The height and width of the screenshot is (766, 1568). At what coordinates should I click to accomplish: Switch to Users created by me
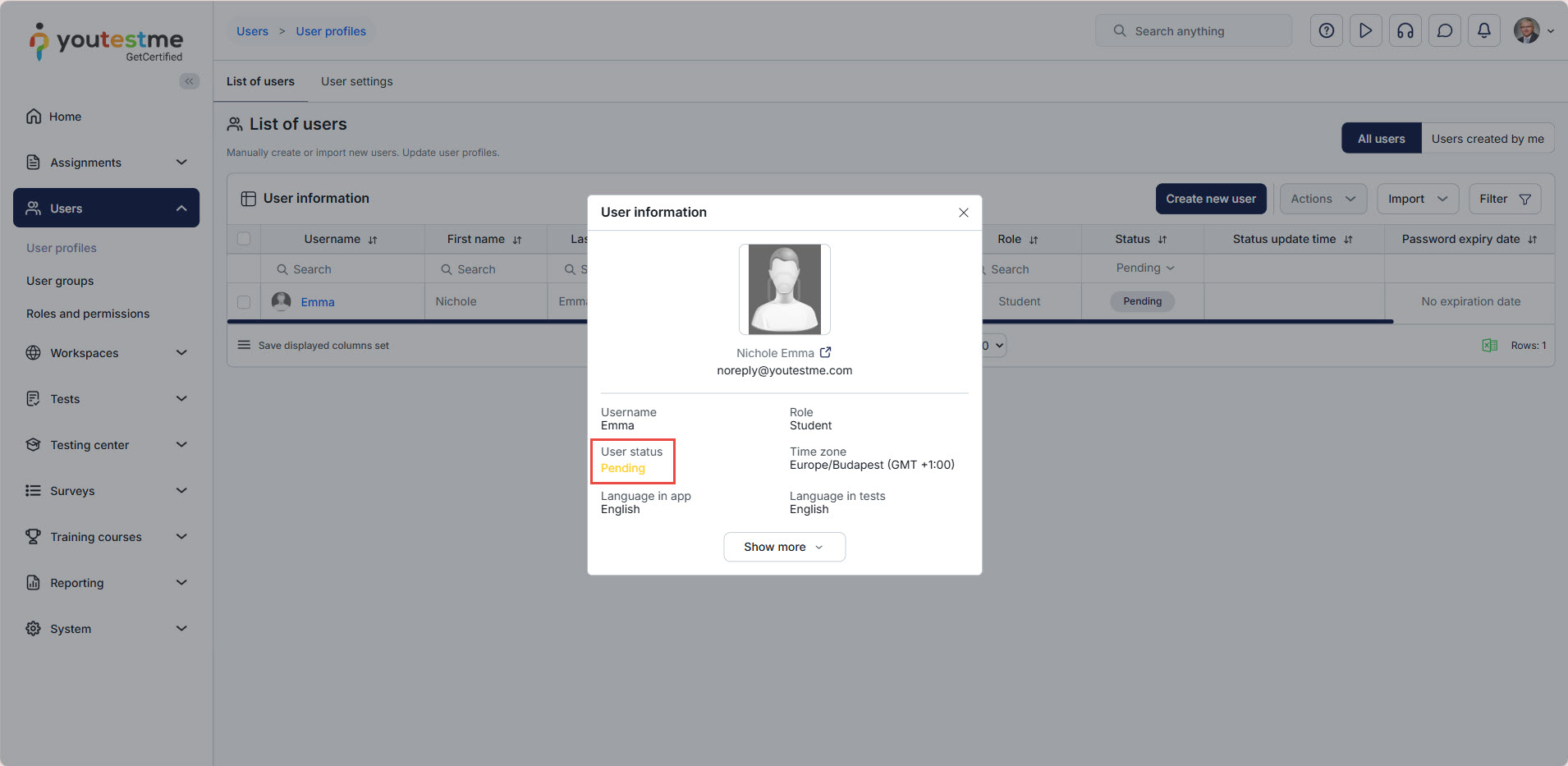click(x=1487, y=139)
